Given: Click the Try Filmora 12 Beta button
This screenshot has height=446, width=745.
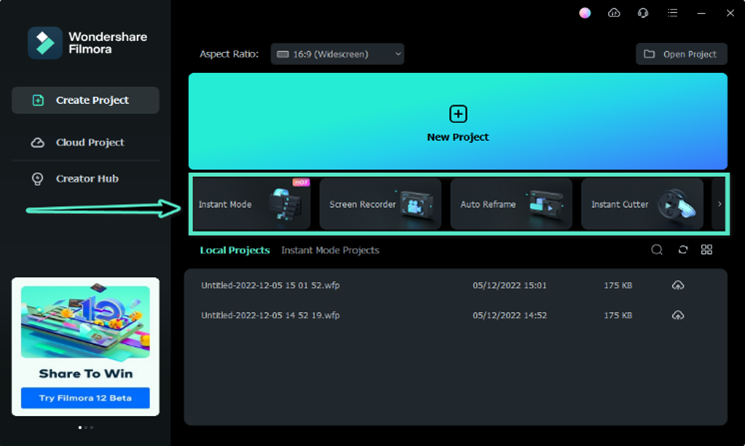Looking at the screenshot, I should click(86, 398).
